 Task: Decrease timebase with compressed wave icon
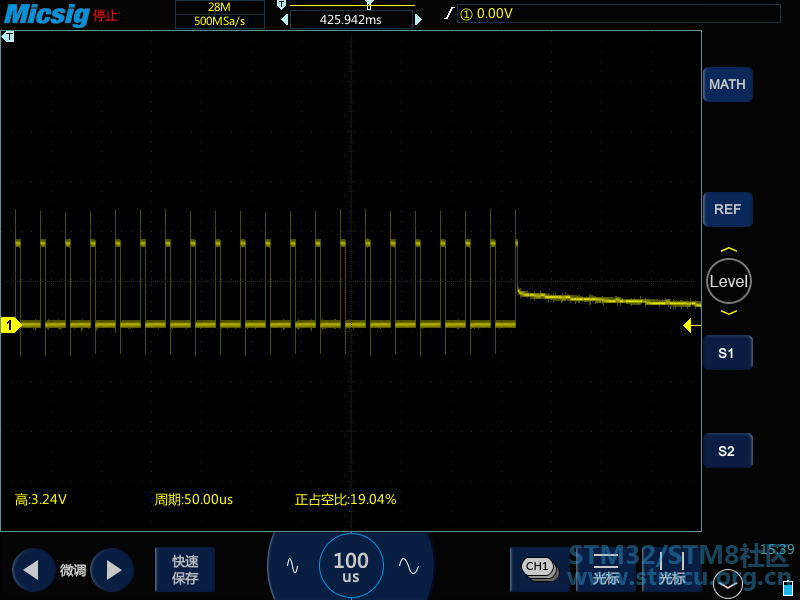click(292, 565)
